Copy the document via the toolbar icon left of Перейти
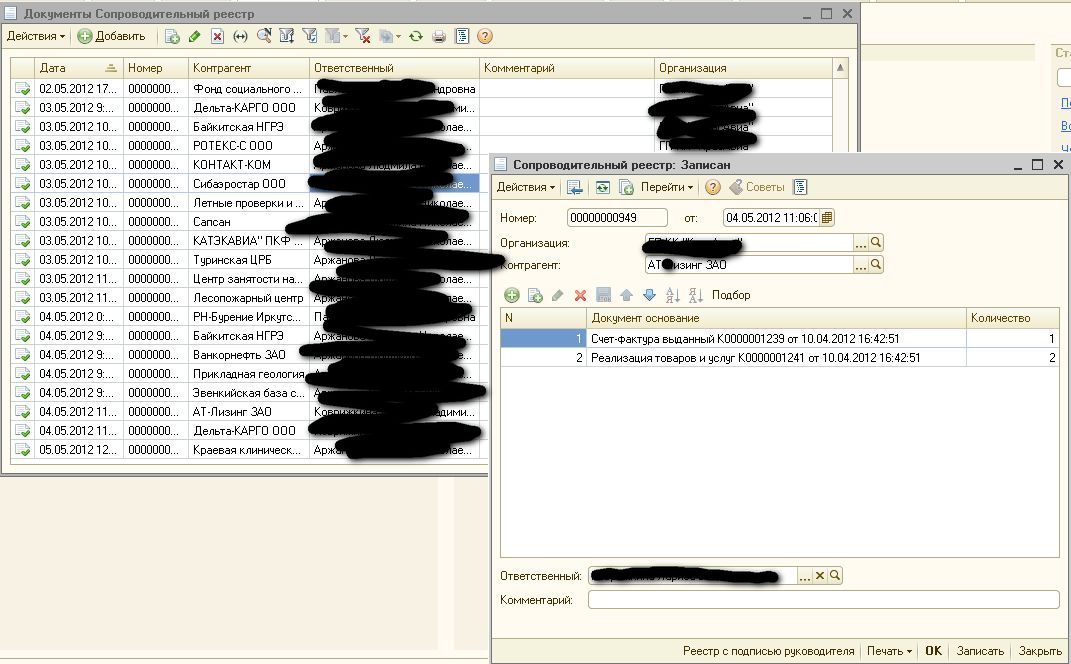The width and height of the screenshot is (1071, 664). 626,187
